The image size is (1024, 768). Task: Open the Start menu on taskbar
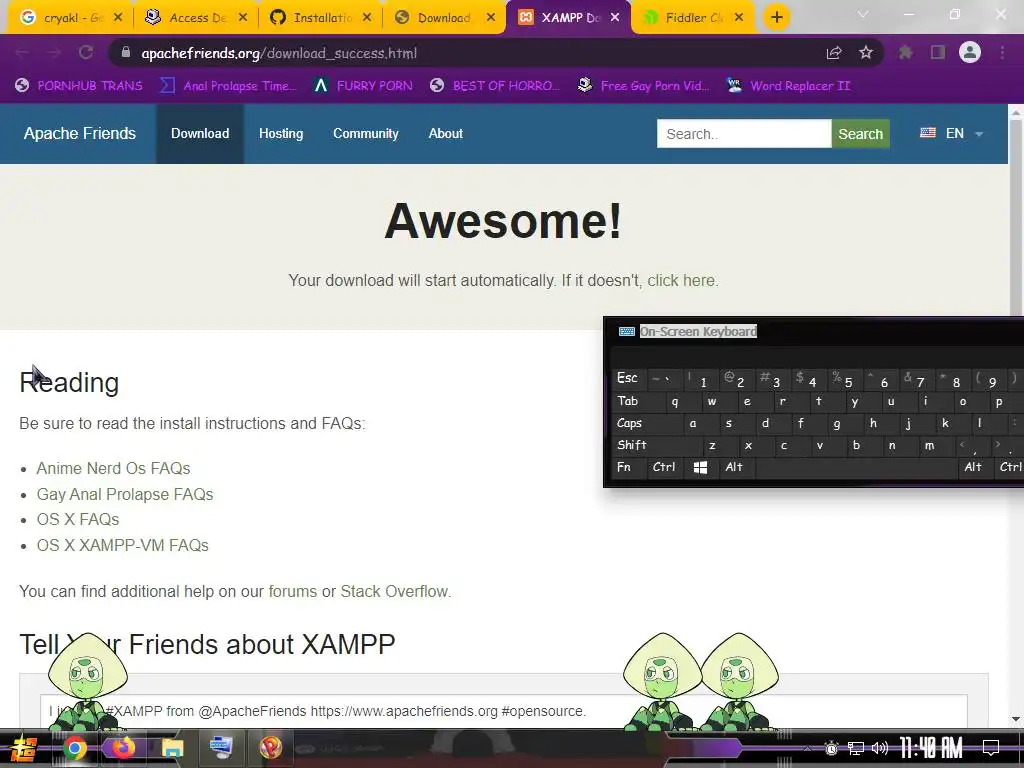[24, 748]
